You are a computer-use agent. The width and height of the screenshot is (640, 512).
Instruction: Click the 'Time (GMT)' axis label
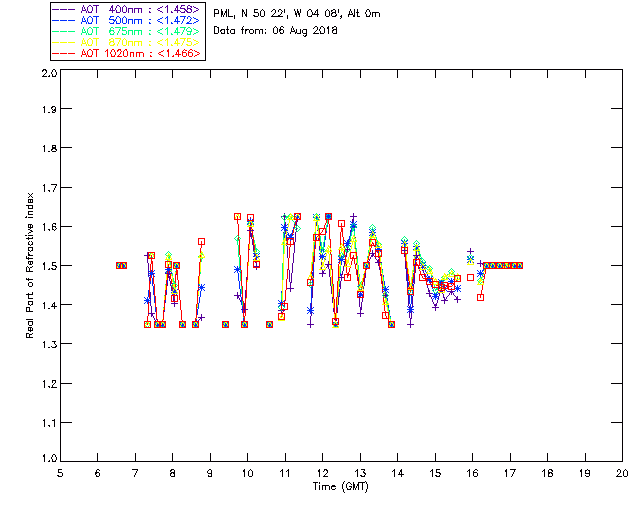[x=340, y=487]
